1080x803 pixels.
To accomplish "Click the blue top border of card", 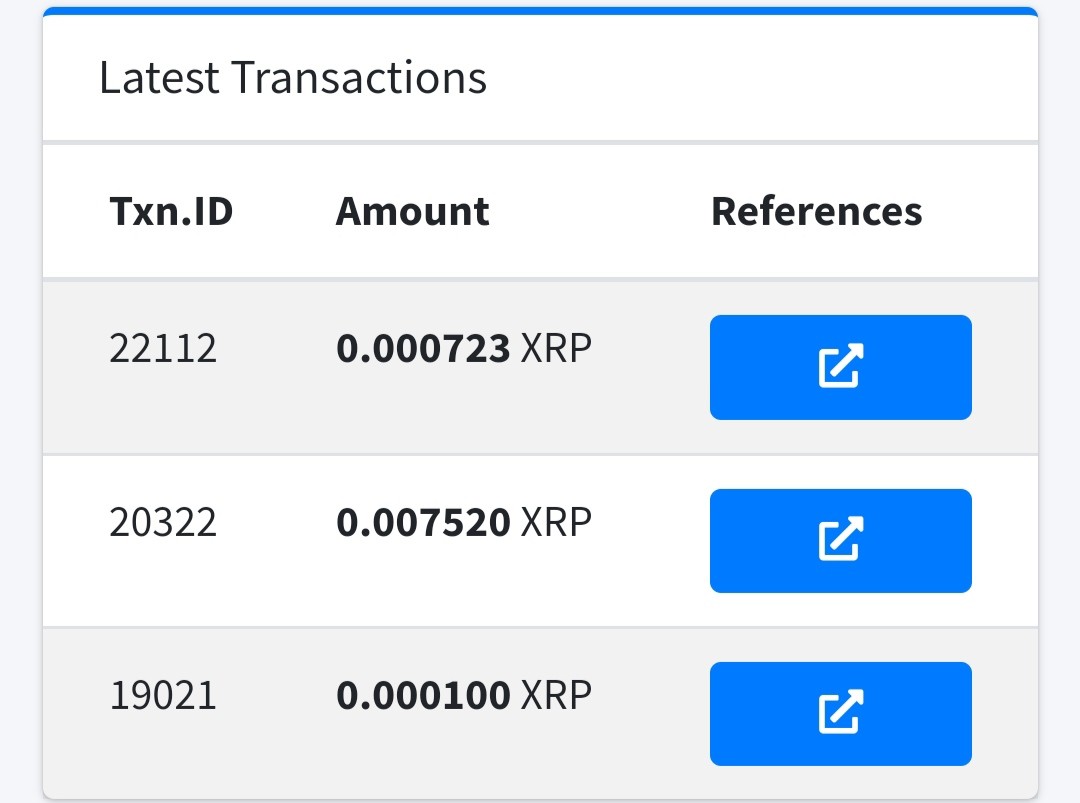I will click(540, 11).
